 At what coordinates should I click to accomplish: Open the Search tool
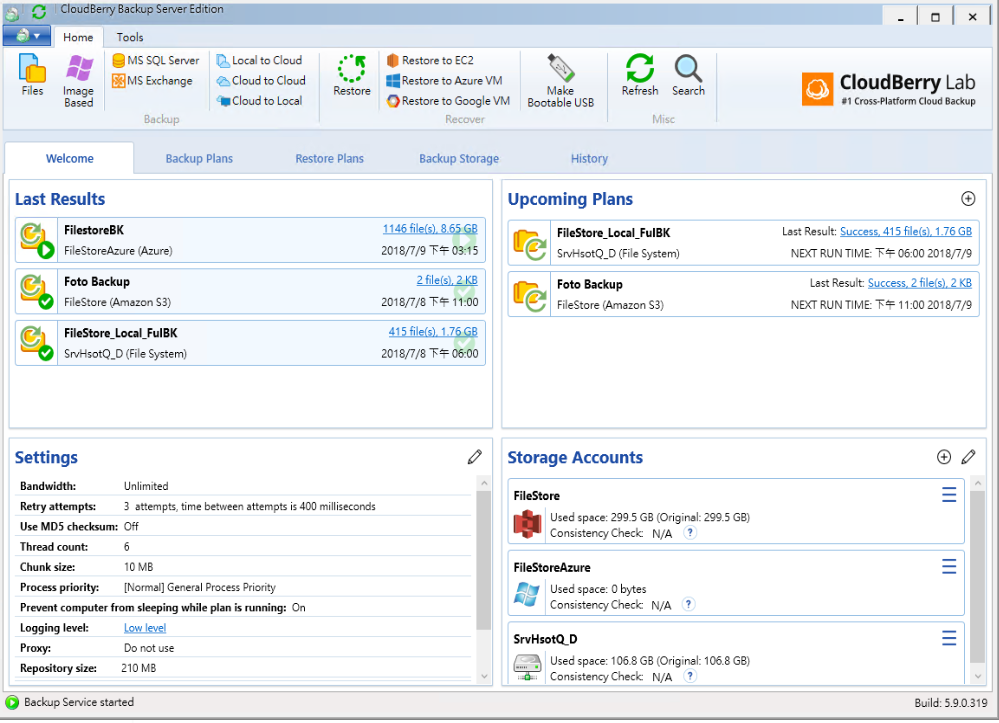click(688, 75)
